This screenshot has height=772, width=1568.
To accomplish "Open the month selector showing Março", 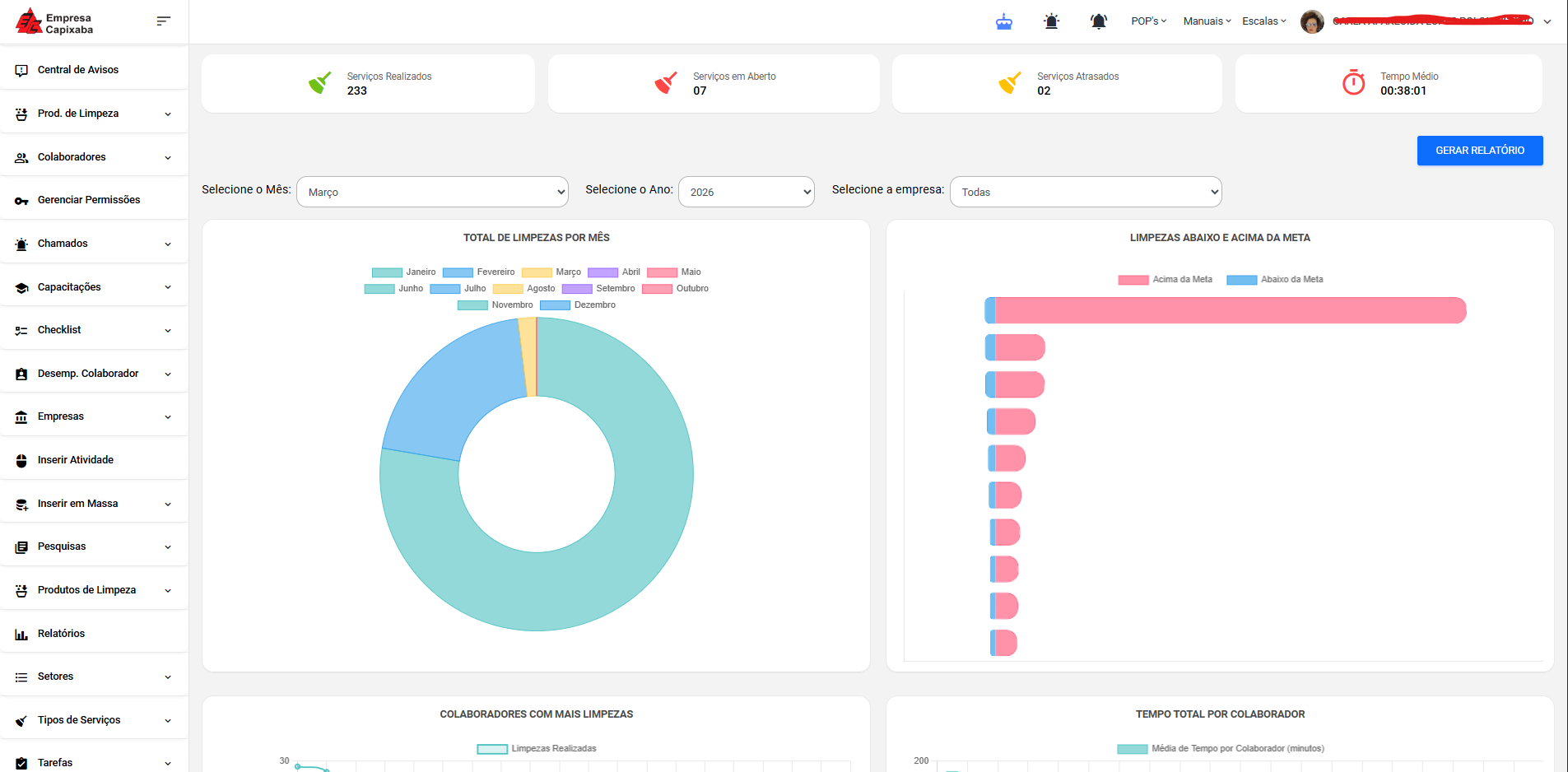I will tap(432, 192).
